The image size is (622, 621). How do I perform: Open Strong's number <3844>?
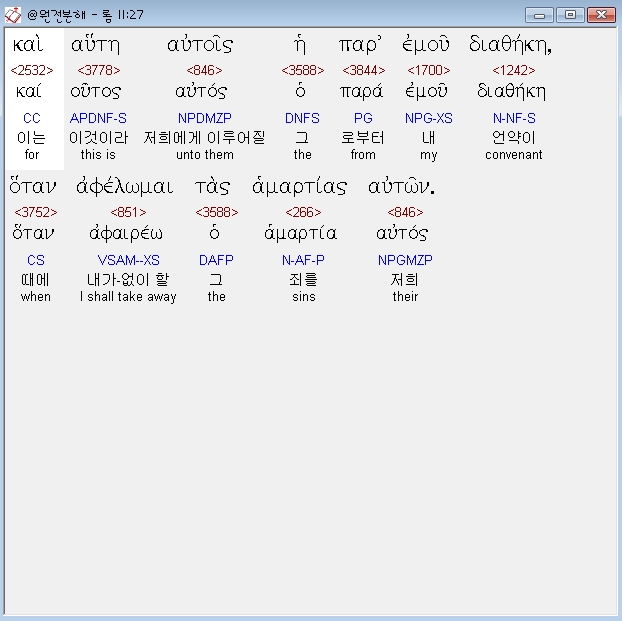pyautogui.click(x=364, y=70)
